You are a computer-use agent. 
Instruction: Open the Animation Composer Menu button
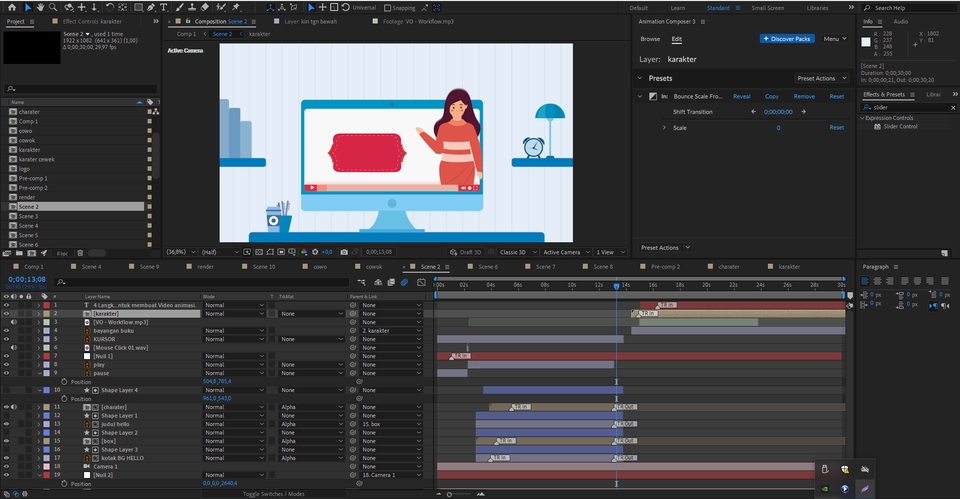pos(835,39)
